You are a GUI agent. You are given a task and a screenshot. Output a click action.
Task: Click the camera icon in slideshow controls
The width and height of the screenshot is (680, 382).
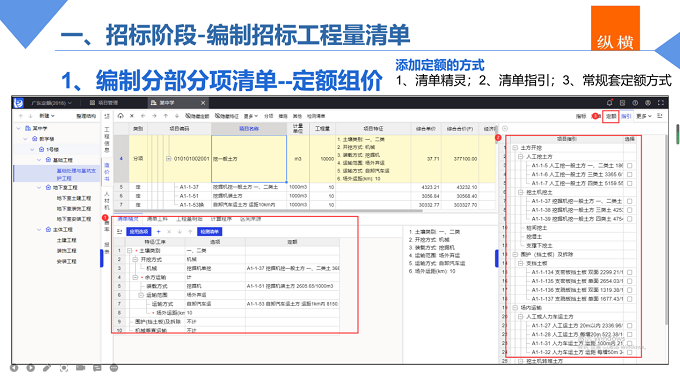coord(81,368)
